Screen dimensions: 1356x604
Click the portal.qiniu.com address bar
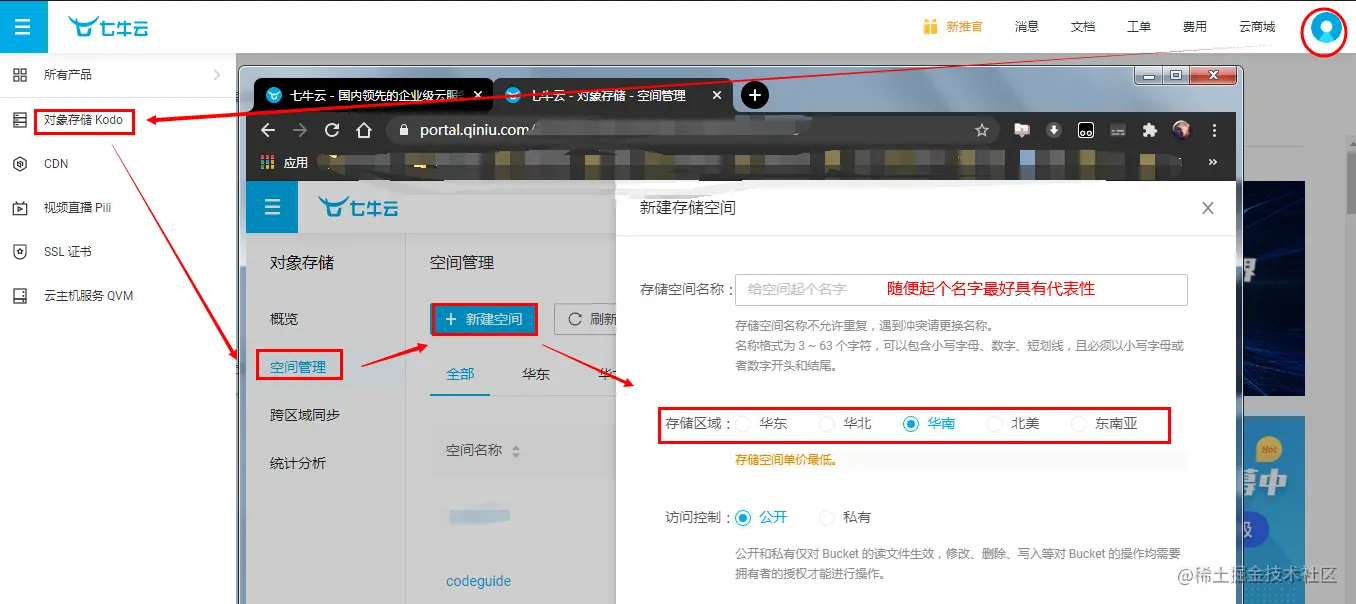(690, 130)
